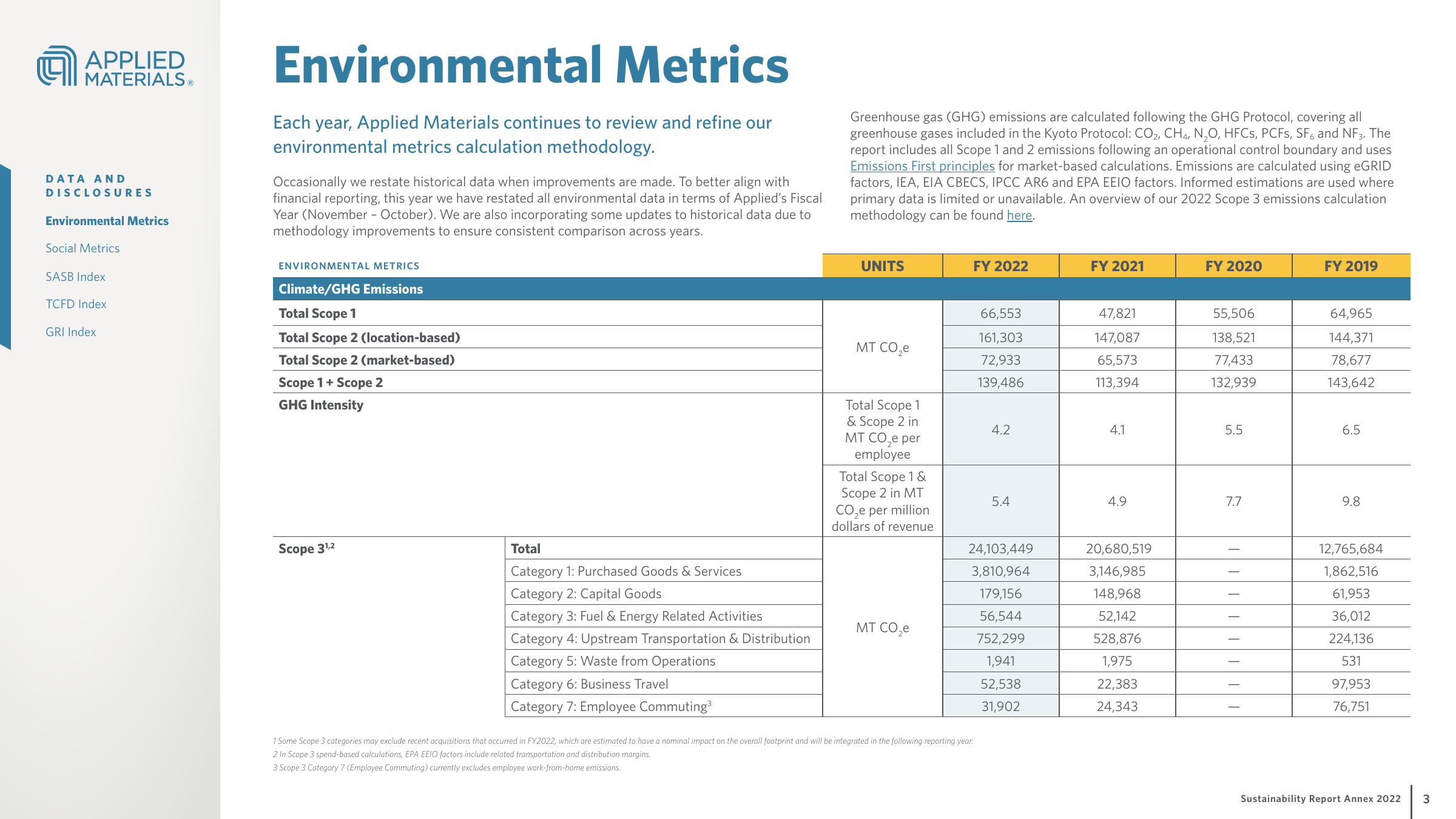Screen dimensions: 1456x819
Task: Go to Social Metrics in sidebar
Action: pyautogui.click(x=83, y=248)
